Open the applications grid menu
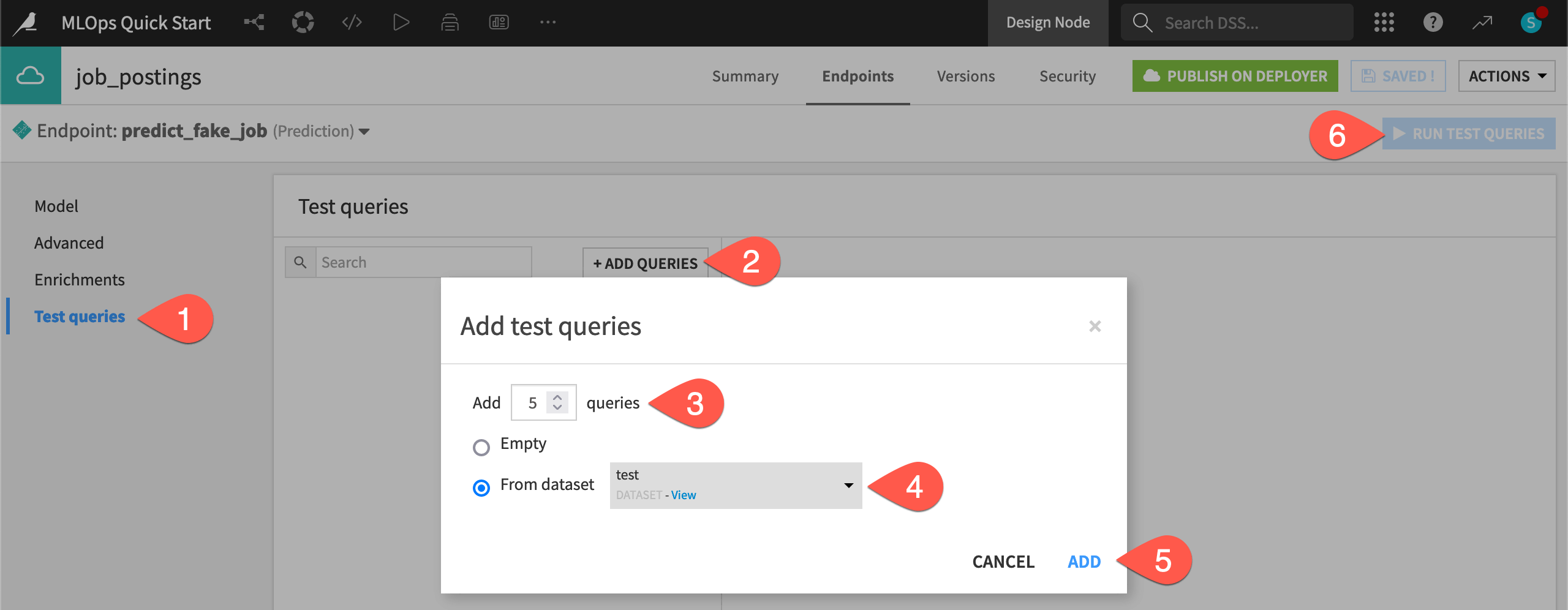Screen dimensions: 1568x610 tap(1384, 23)
